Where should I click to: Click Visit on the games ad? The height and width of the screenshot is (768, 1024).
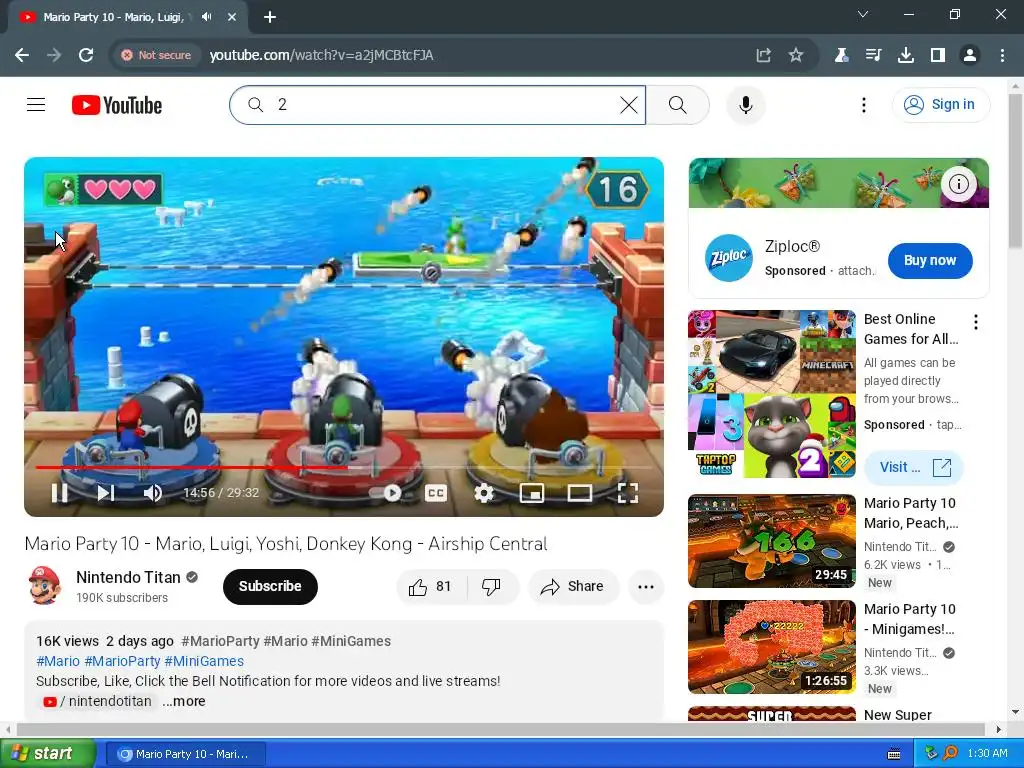pos(914,467)
